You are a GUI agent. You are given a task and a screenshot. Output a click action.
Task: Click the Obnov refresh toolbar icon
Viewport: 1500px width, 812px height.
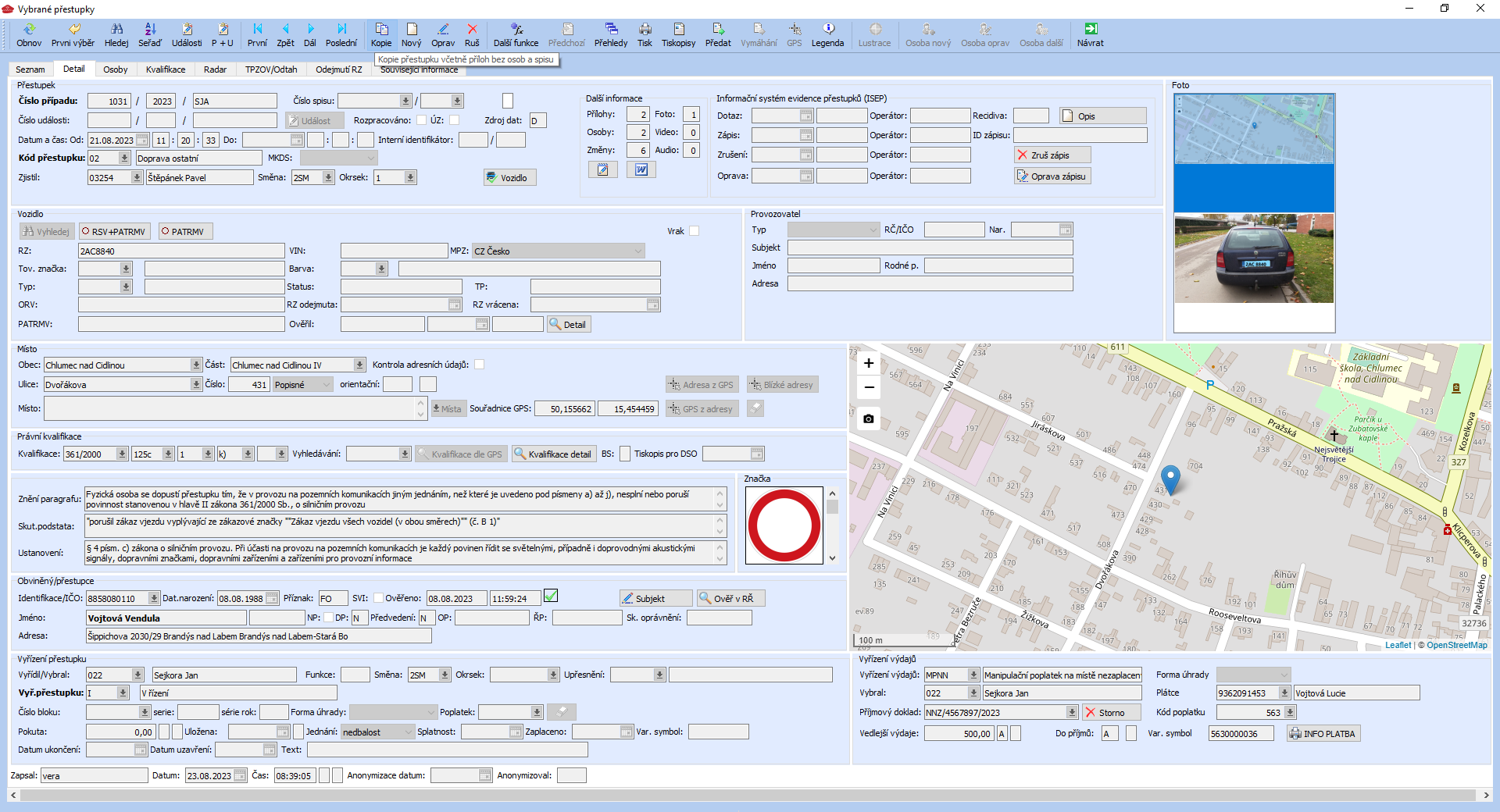coord(29,35)
